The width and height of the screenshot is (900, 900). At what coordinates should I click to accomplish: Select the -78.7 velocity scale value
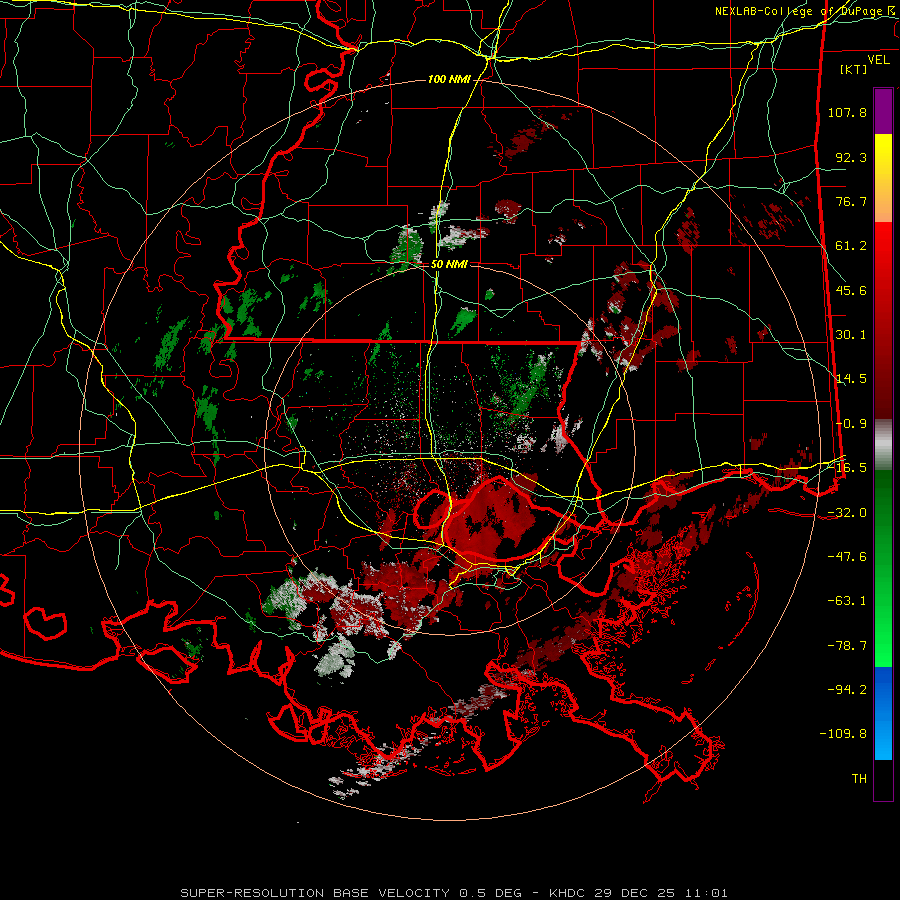(847, 646)
